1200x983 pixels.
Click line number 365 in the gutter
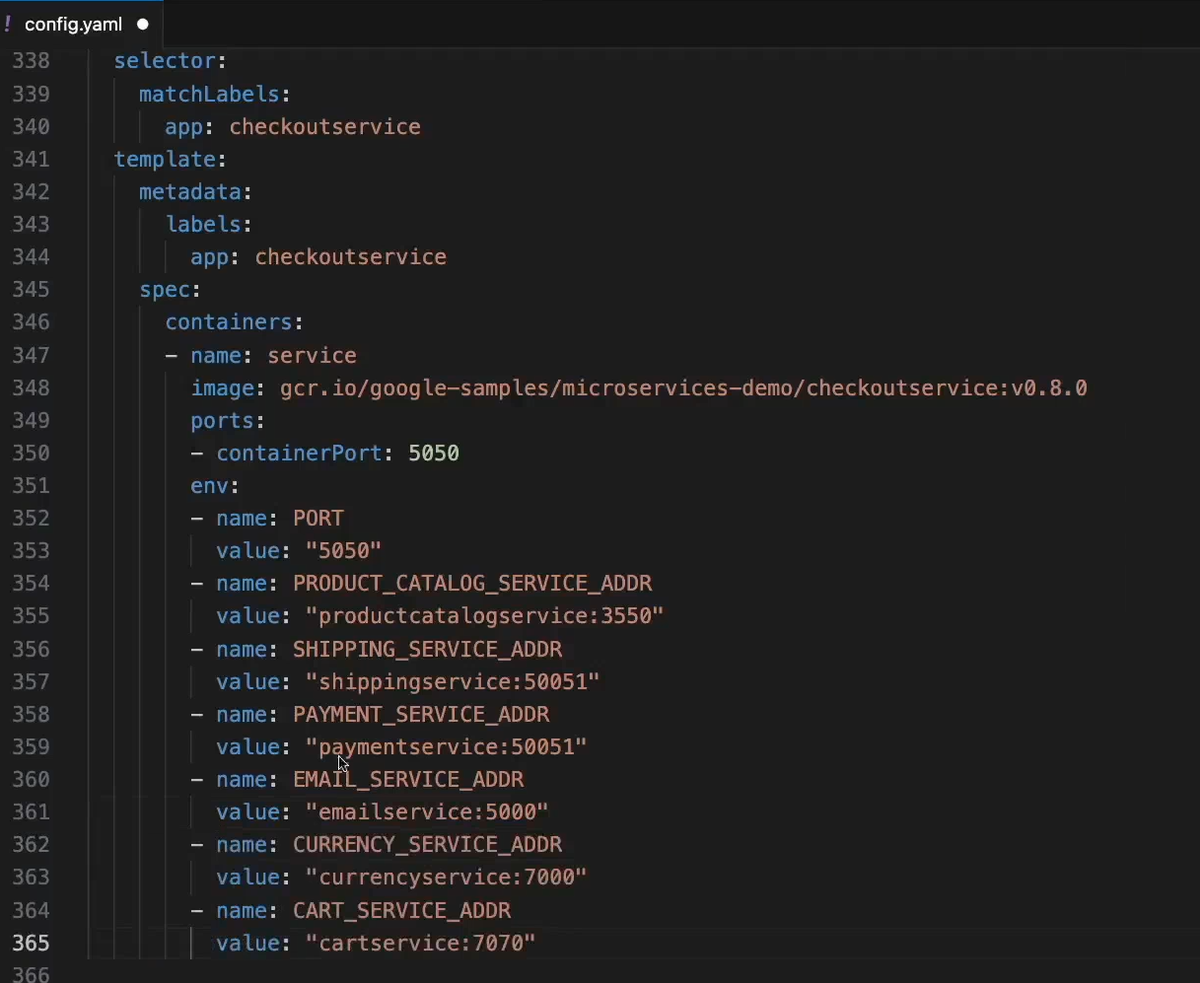tap(31, 943)
